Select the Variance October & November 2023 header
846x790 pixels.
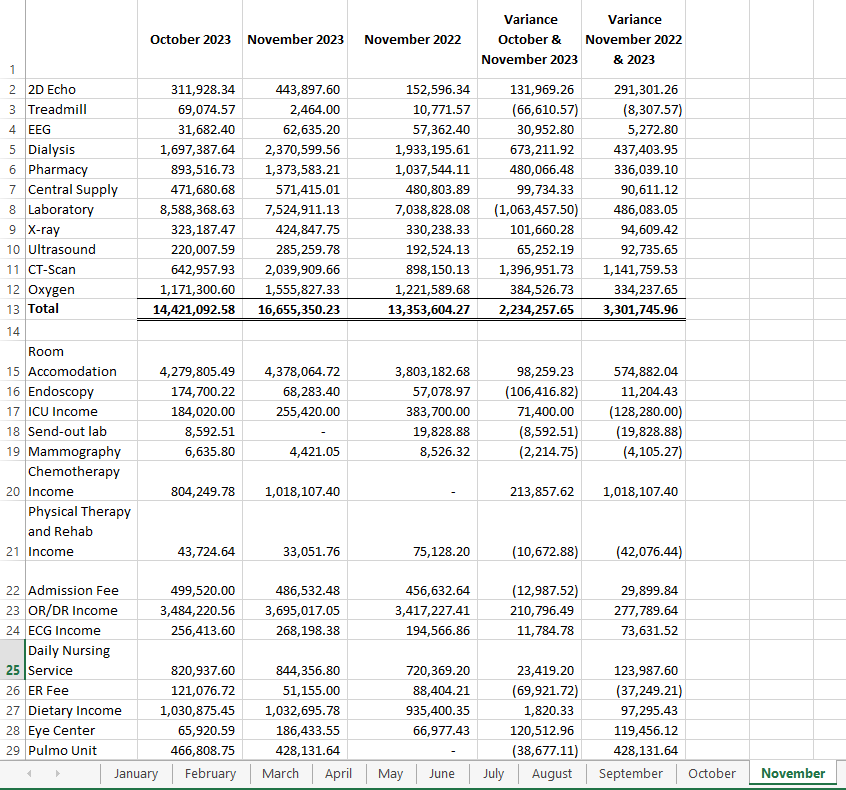pos(529,39)
